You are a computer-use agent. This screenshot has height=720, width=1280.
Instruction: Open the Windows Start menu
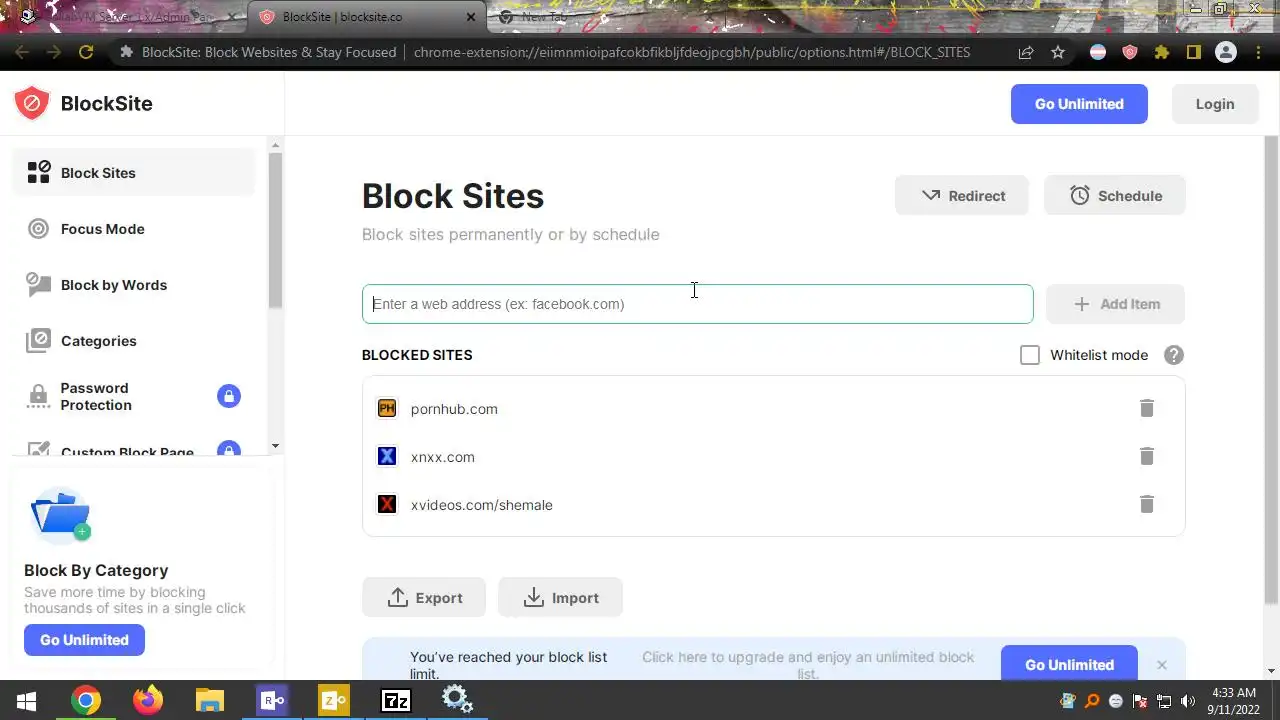click(x=27, y=700)
